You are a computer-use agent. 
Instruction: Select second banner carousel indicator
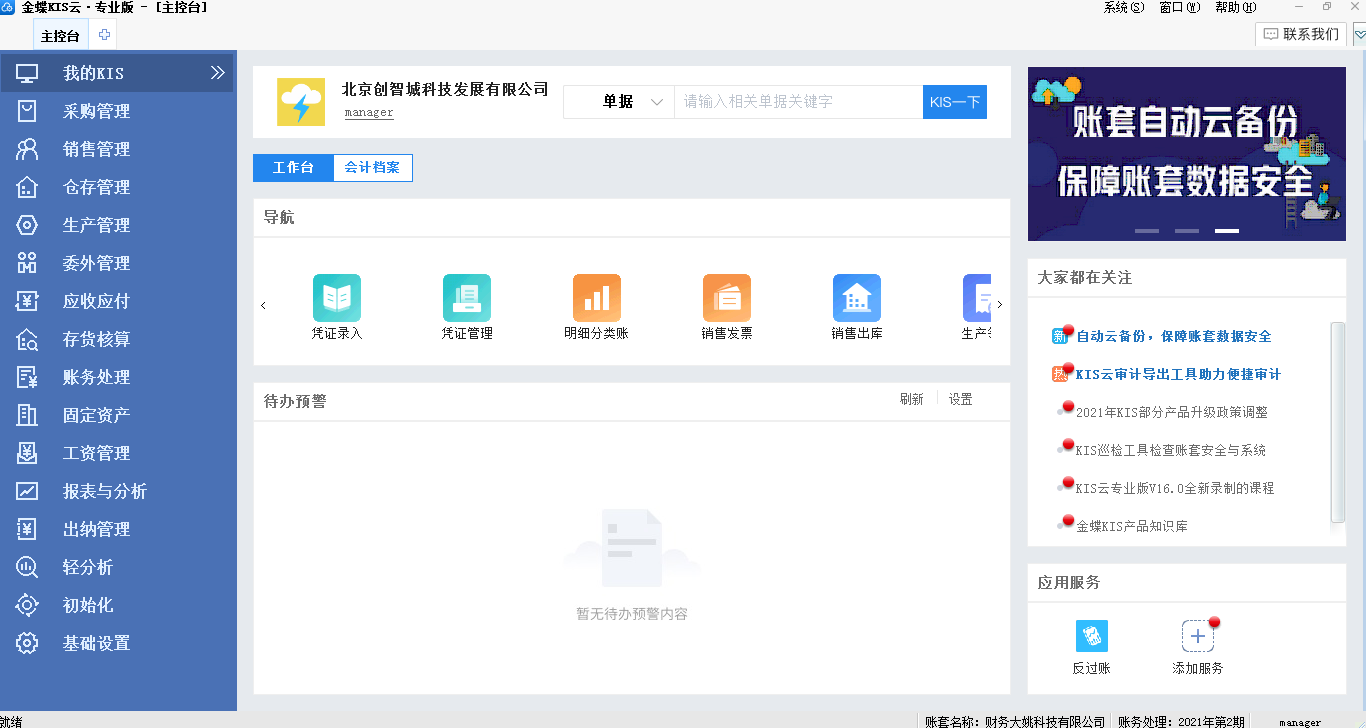click(x=1187, y=231)
